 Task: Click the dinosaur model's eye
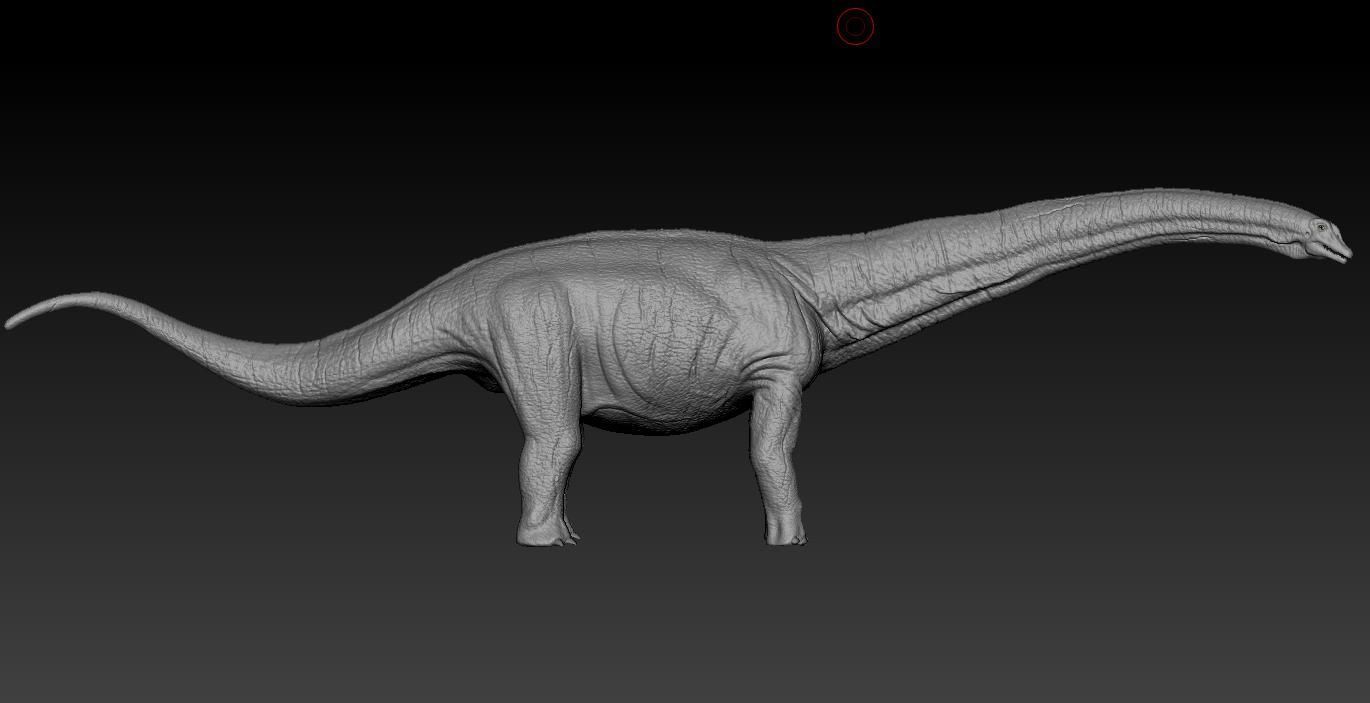pos(1322,229)
